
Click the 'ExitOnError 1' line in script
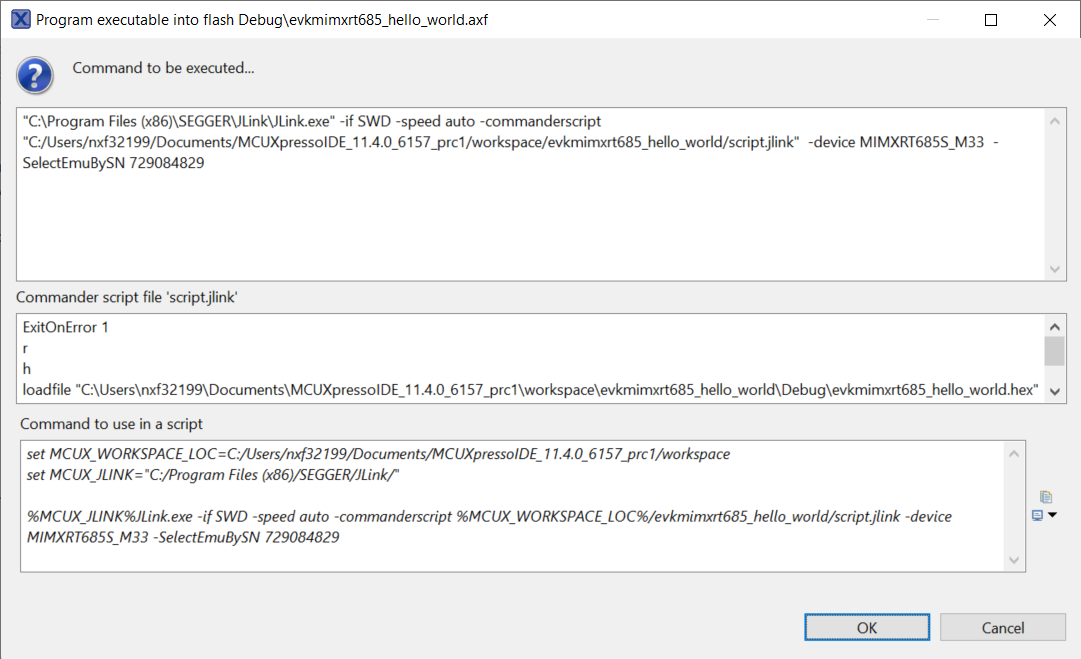[x=66, y=328]
